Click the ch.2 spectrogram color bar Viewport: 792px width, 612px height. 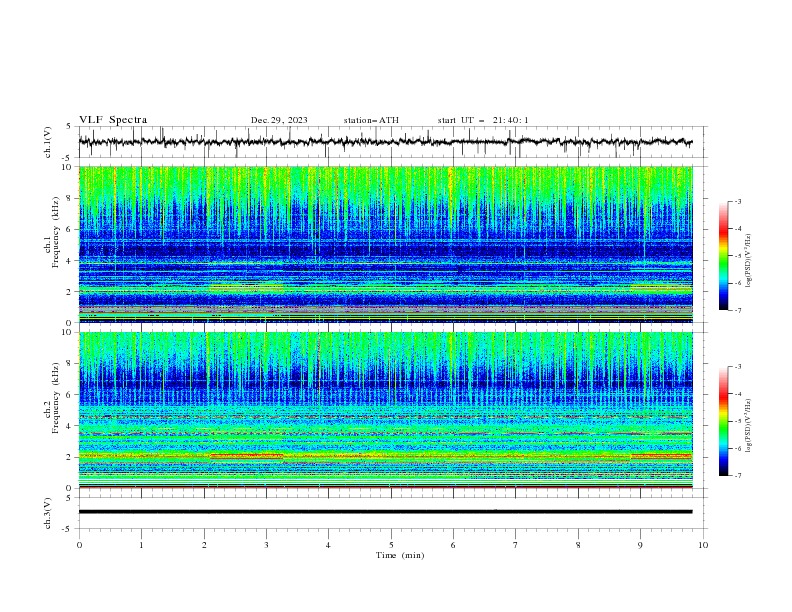point(723,421)
